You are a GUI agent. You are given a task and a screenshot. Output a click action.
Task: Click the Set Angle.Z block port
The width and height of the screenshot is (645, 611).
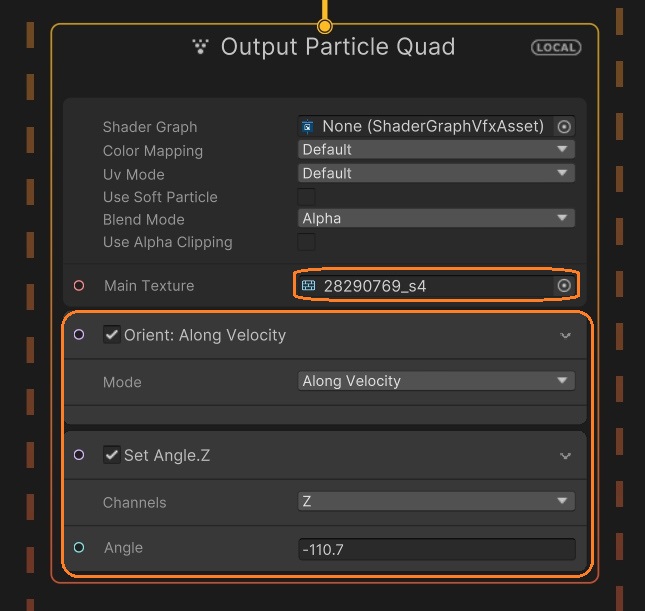pos(79,455)
